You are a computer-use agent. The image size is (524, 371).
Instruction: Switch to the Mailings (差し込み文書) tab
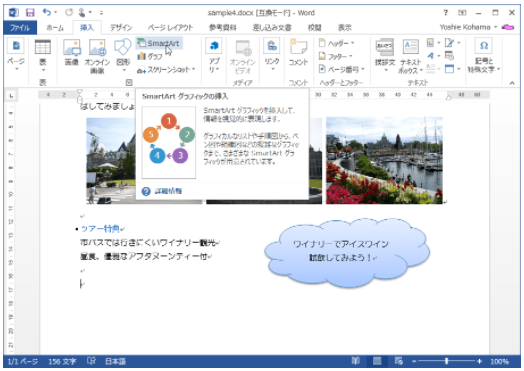[x=272, y=28]
